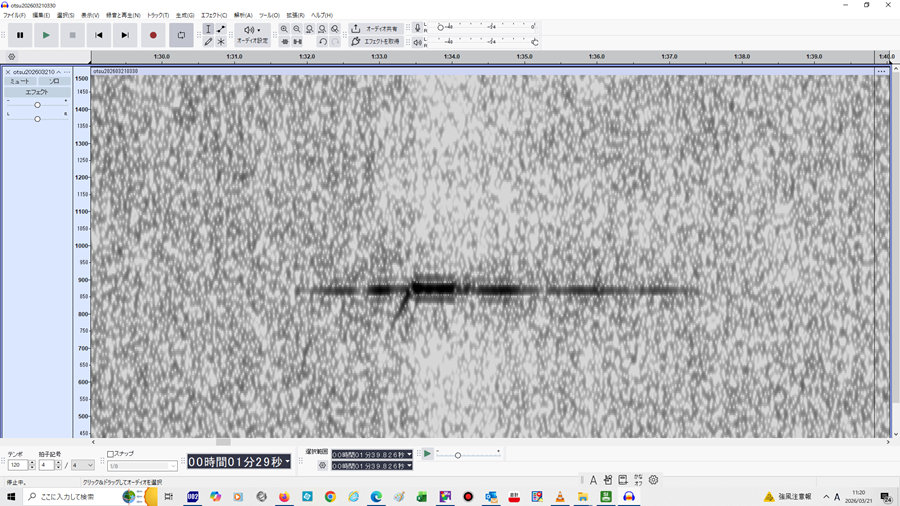Click the Zoom In magnifier icon
The width and height of the screenshot is (900, 506).
click(285, 29)
